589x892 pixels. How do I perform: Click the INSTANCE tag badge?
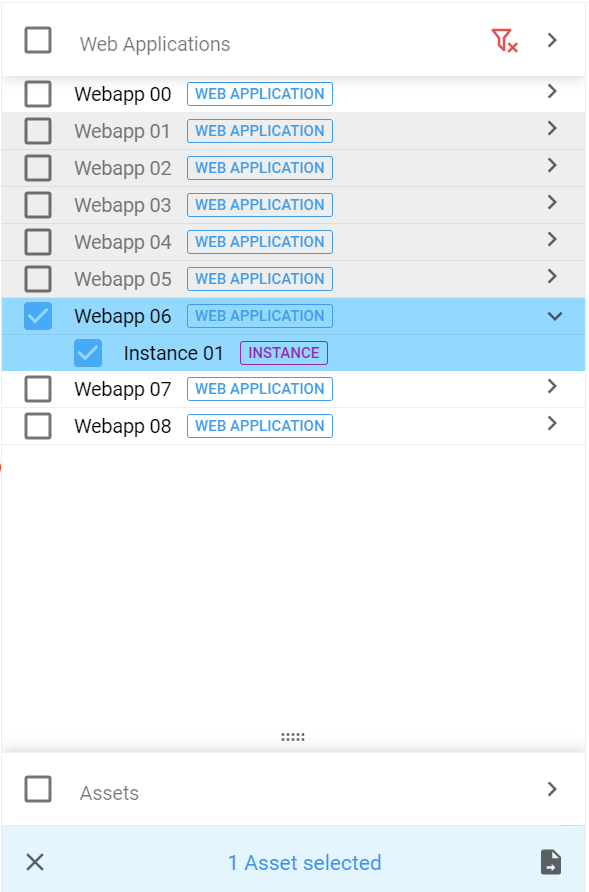[284, 353]
